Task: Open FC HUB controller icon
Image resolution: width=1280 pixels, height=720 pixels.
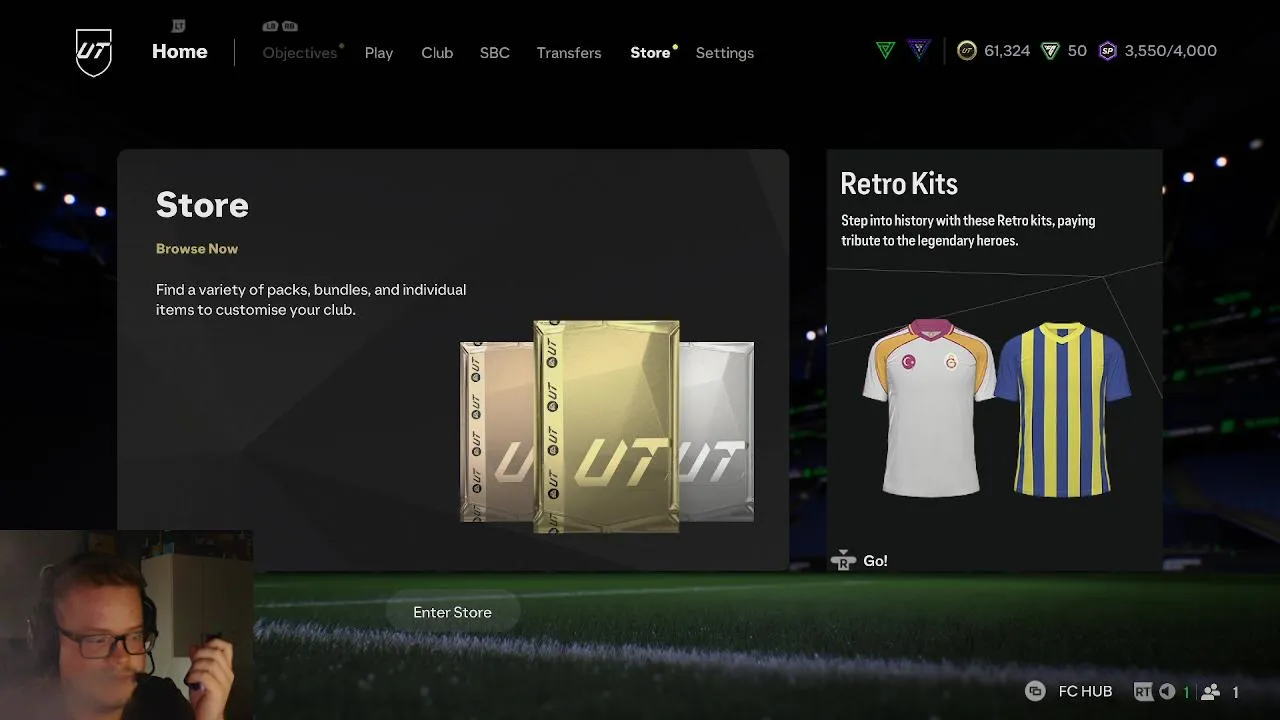Action: pos(1035,692)
